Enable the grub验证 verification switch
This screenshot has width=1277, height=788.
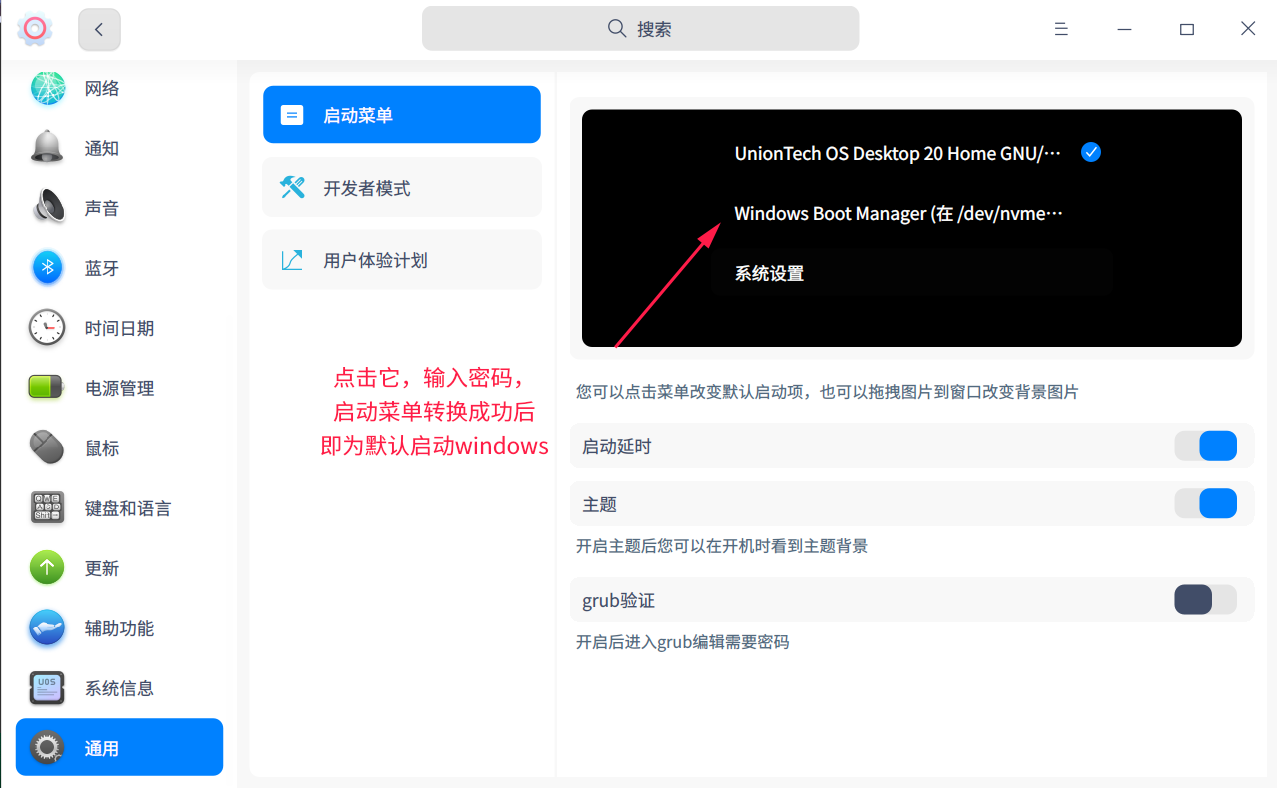pos(1205,599)
